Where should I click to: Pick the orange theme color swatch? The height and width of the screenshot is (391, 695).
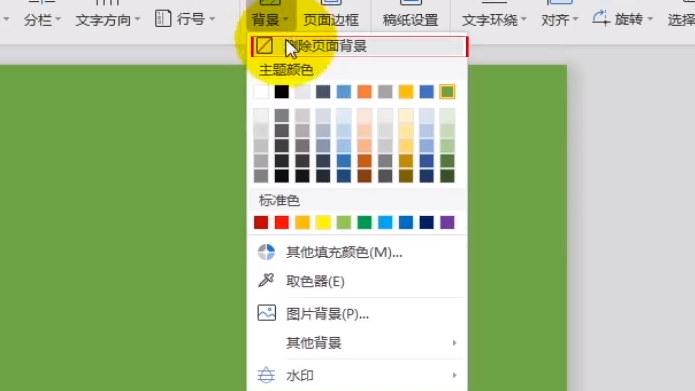coord(364,92)
